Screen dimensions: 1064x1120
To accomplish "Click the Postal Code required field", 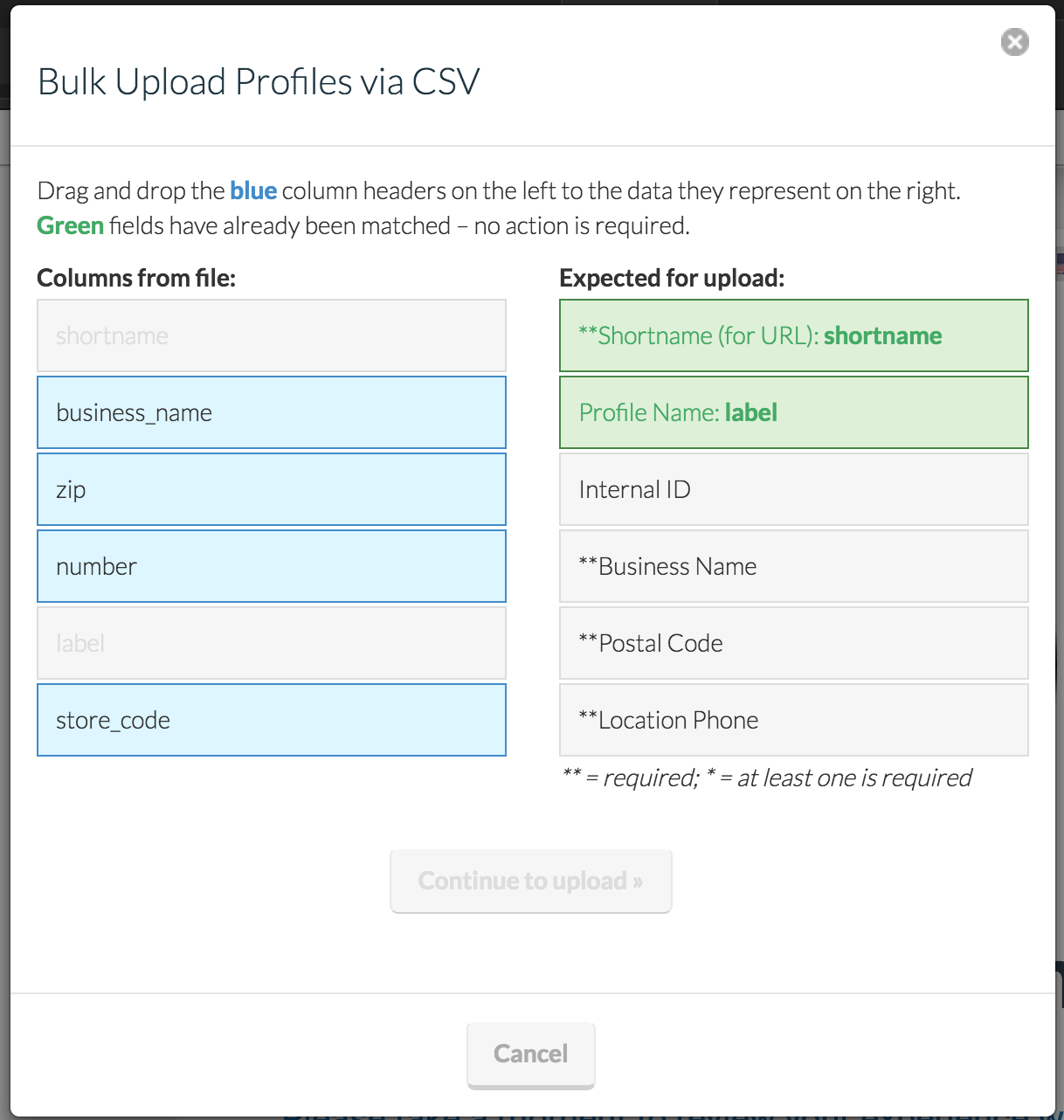I will point(792,643).
